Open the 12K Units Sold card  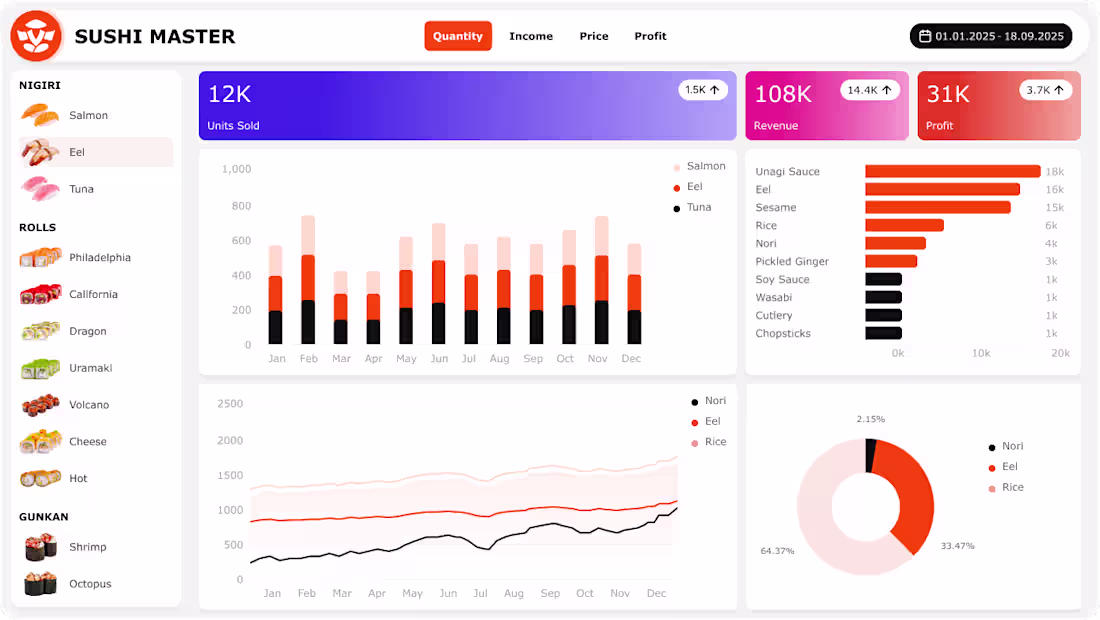(x=467, y=105)
